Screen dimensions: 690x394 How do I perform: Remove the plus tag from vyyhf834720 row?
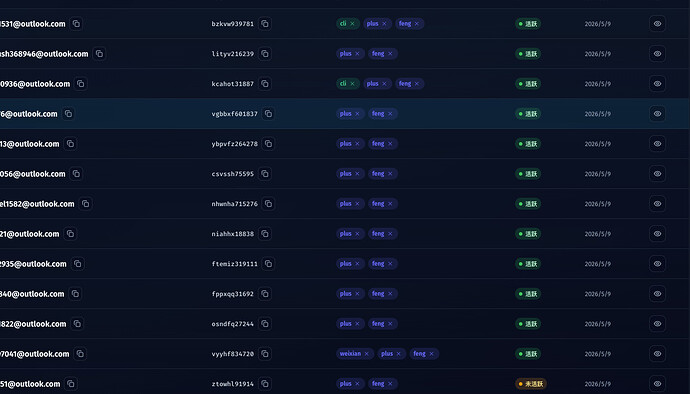pyautogui.click(x=399, y=353)
